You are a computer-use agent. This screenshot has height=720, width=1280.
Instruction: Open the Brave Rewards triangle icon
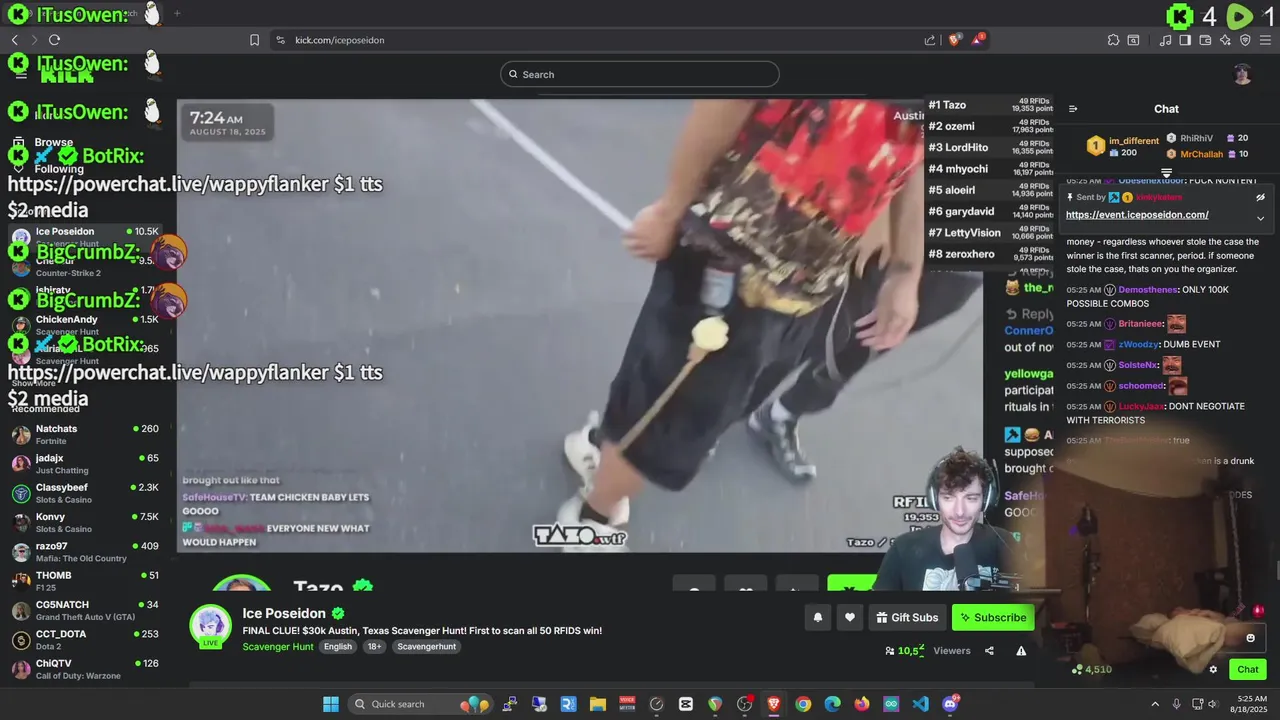978,40
